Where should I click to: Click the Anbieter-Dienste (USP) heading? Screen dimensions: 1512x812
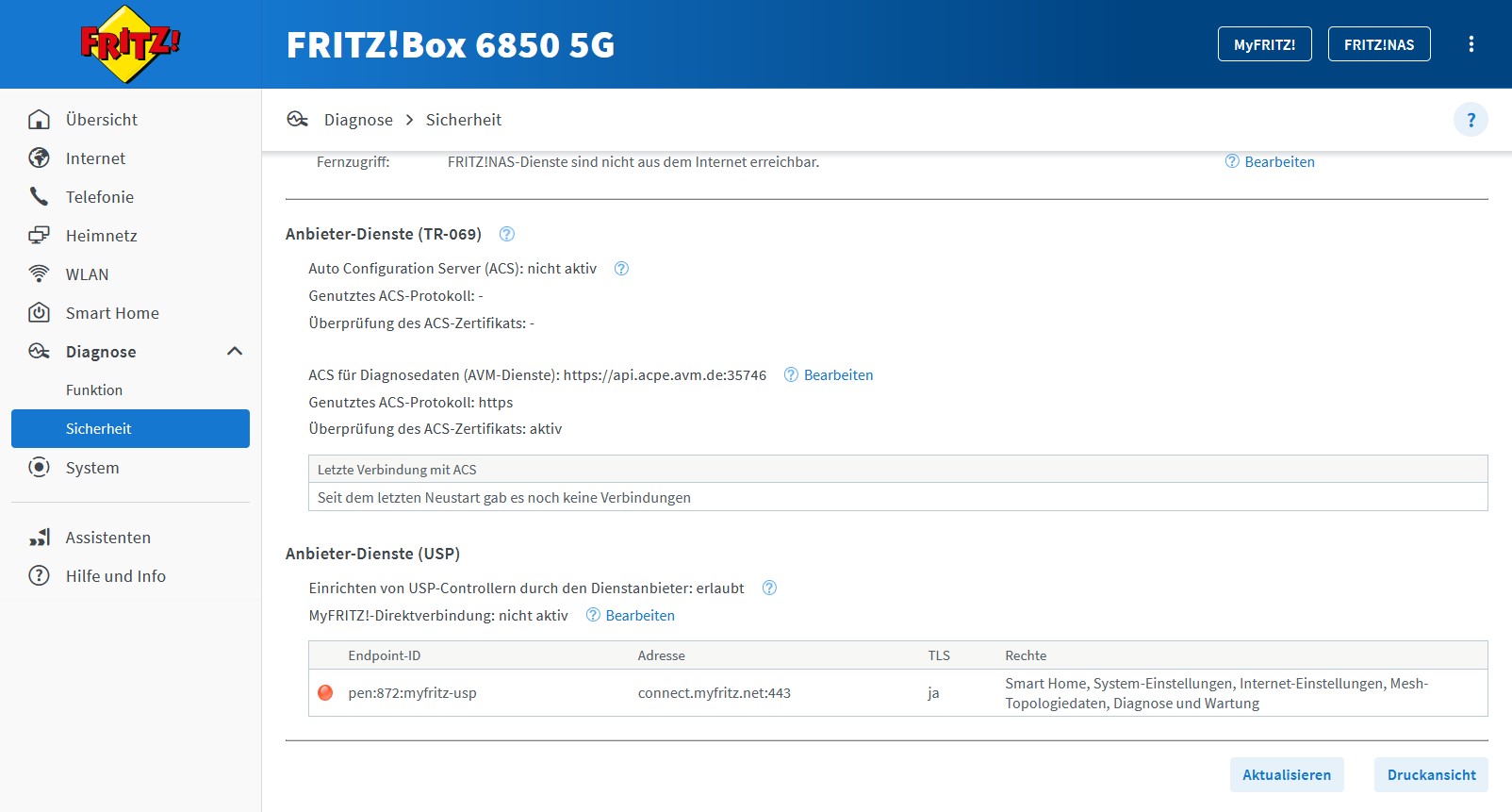tap(372, 554)
